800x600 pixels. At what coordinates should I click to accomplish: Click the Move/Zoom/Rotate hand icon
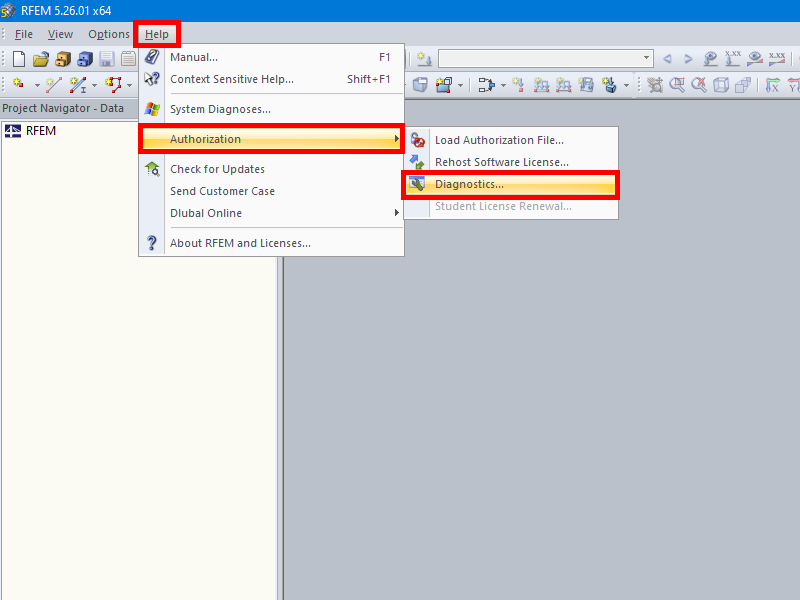(x=655, y=85)
